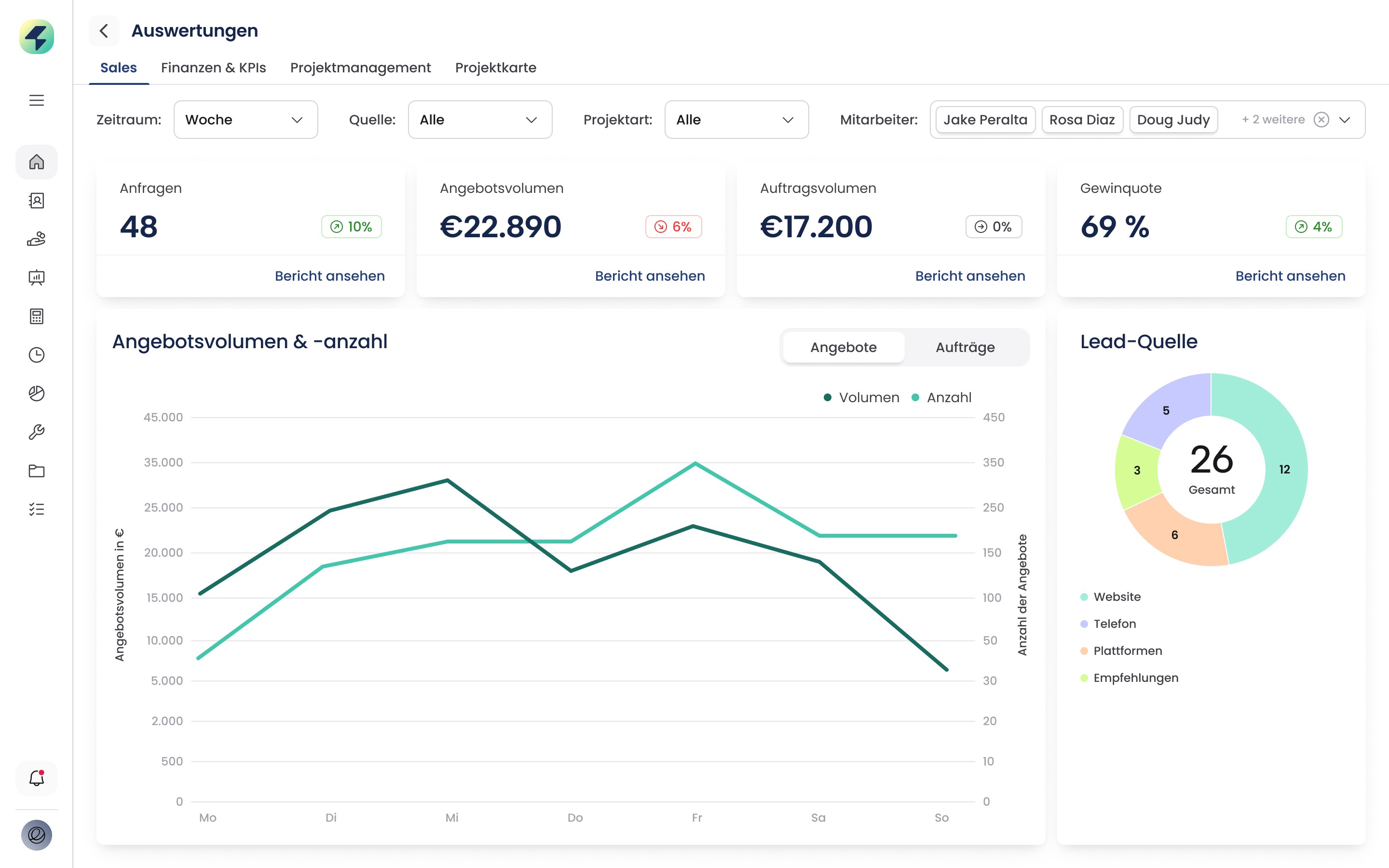1389x868 pixels.
Task: Open the clock time-tracking icon
Action: pos(36,355)
